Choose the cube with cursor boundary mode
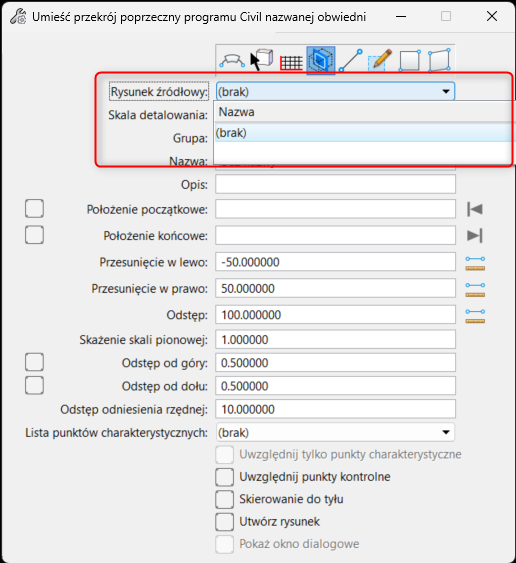Viewport: 516px width, 563px height. point(262,60)
